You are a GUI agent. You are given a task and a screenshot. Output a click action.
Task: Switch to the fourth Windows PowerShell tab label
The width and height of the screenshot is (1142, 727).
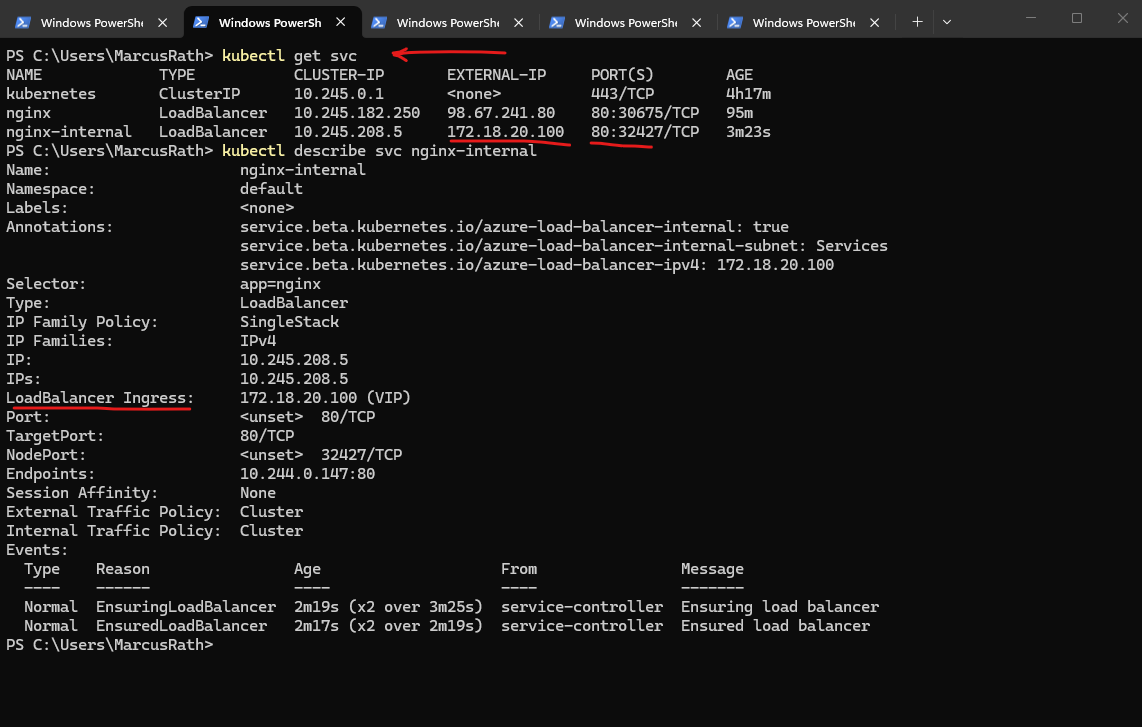(627, 22)
